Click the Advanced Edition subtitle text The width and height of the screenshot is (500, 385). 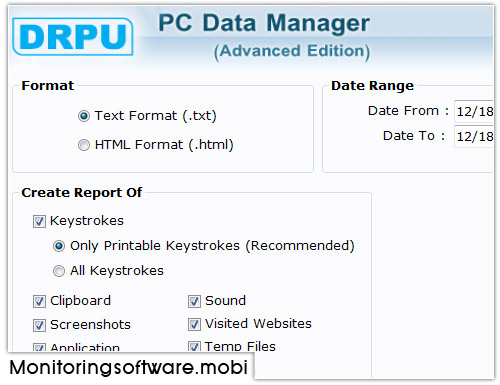point(292,51)
